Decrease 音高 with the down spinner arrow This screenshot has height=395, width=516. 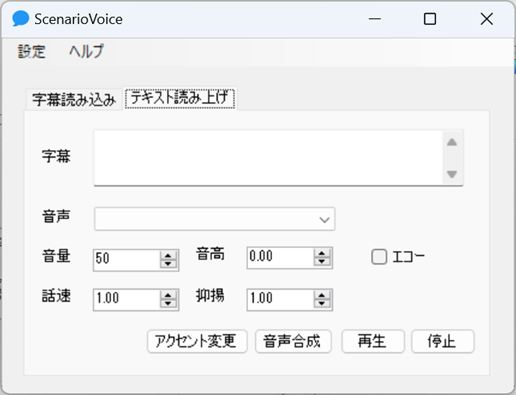[322, 262]
